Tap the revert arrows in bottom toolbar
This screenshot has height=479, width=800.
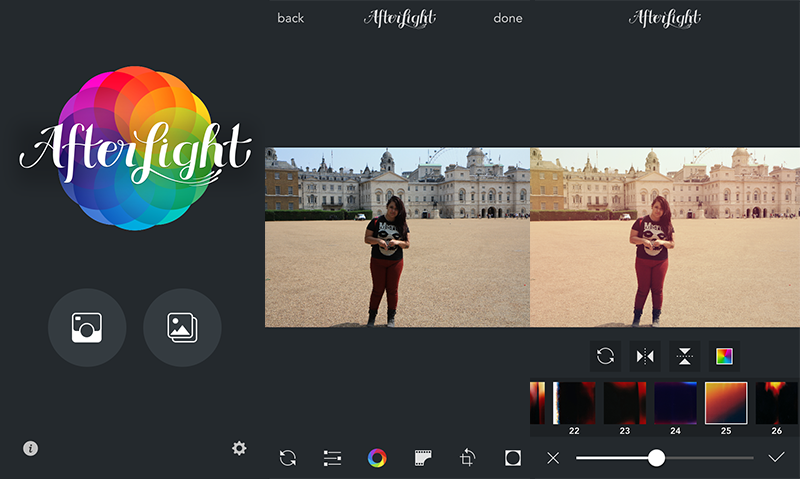(x=288, y=458)
